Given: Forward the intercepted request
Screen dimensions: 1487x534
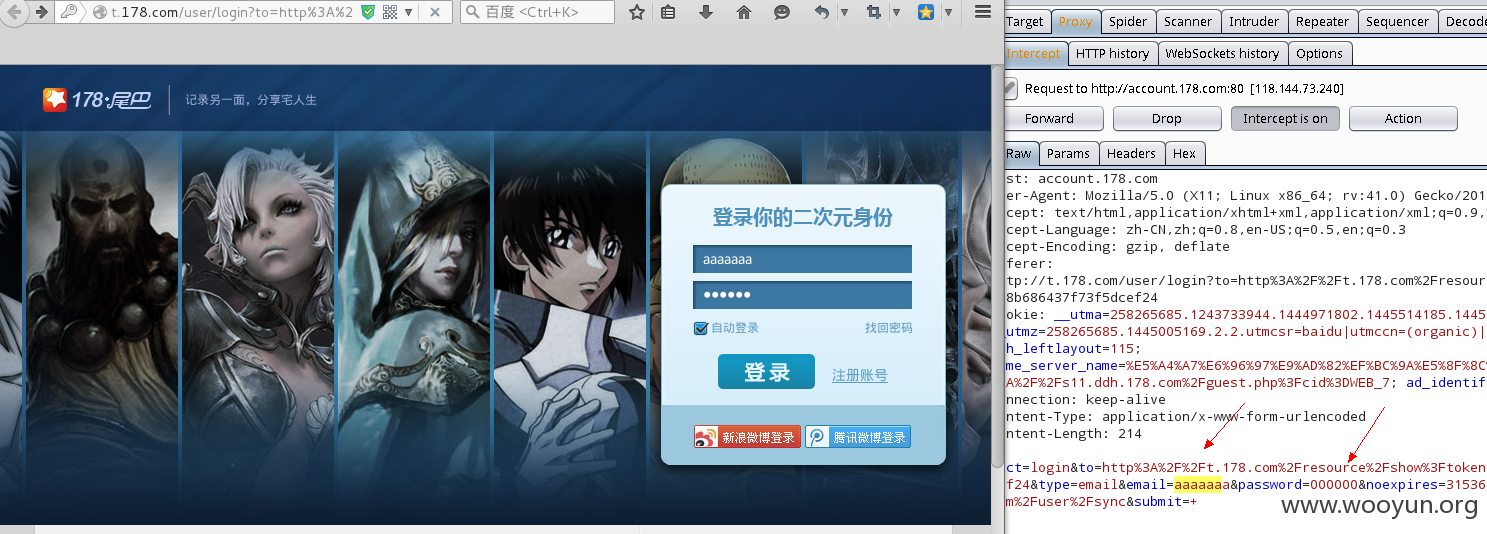Looking at the screenshot, I should (1053, 118).
